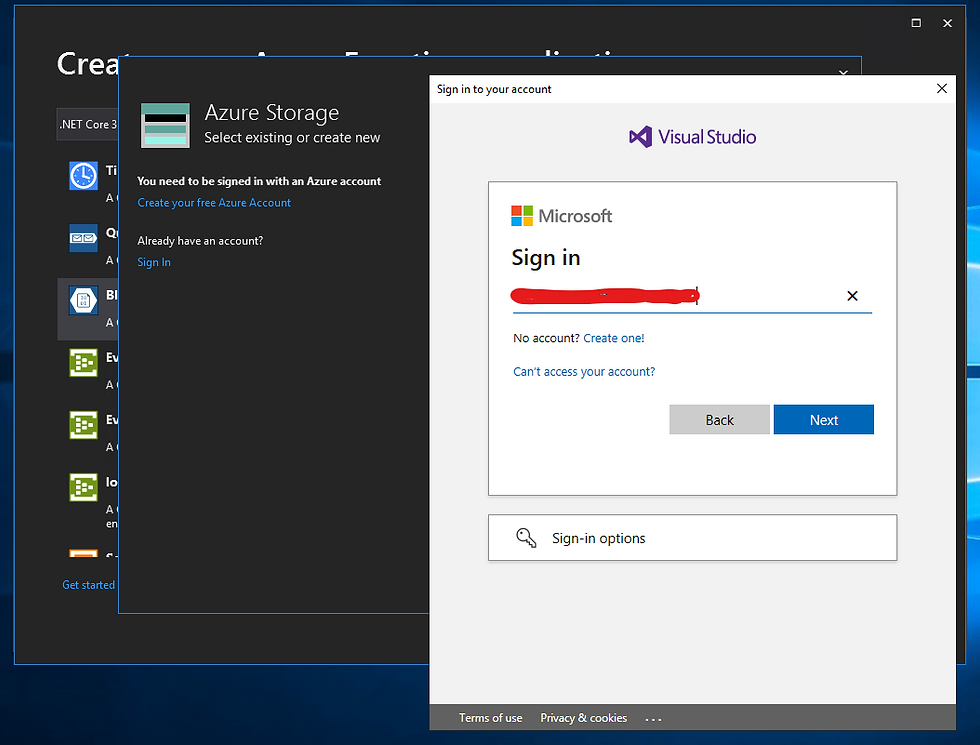Open Can't access your account? link

(584, 372)
